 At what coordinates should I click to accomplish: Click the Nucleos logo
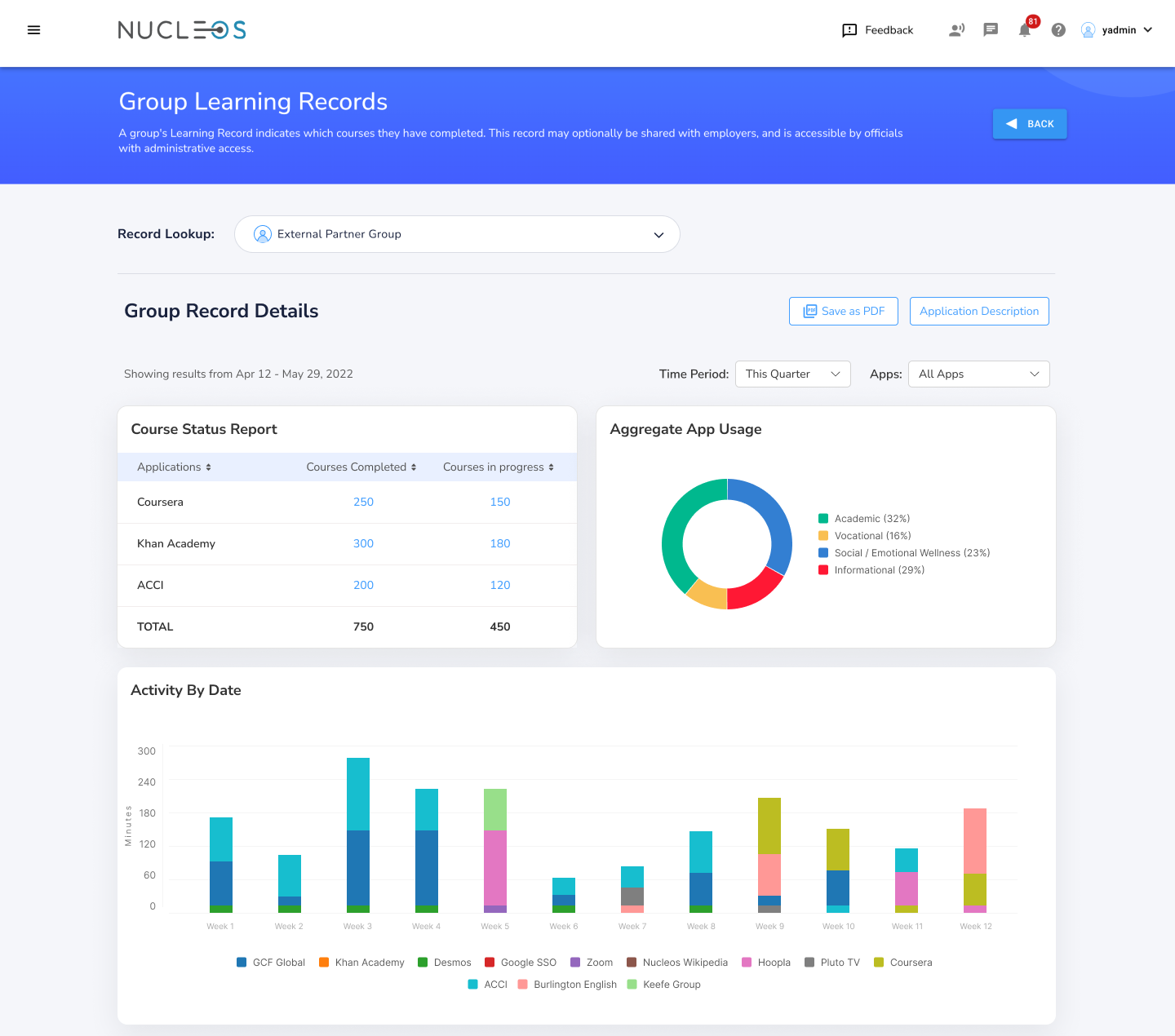click(182, 30)
